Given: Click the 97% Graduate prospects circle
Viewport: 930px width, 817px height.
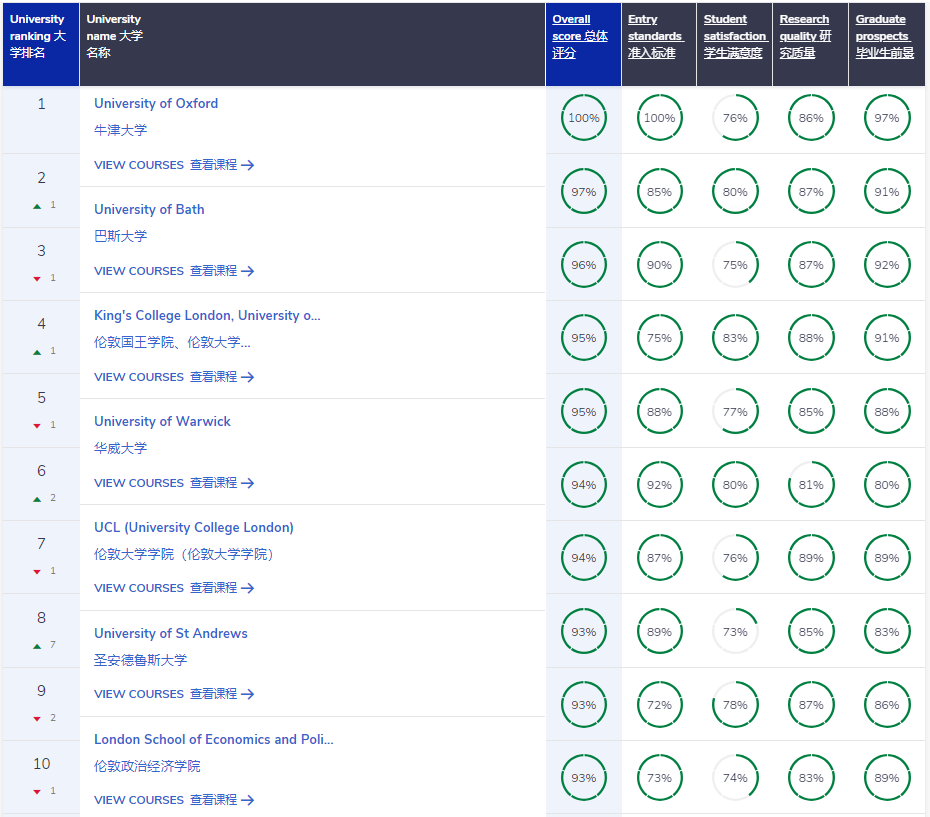Looking at the screenshot, I should pos(886,118).
